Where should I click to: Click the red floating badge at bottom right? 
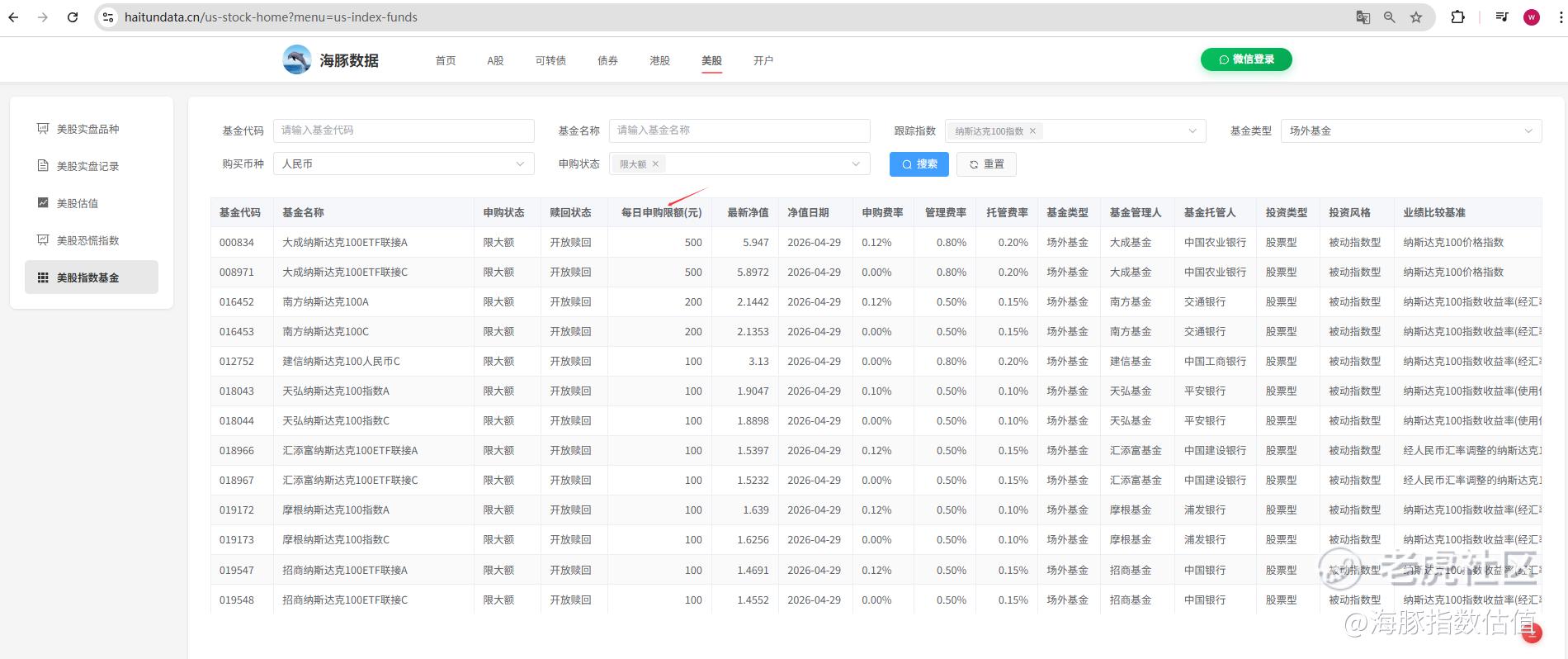[x=1532, y=633]
